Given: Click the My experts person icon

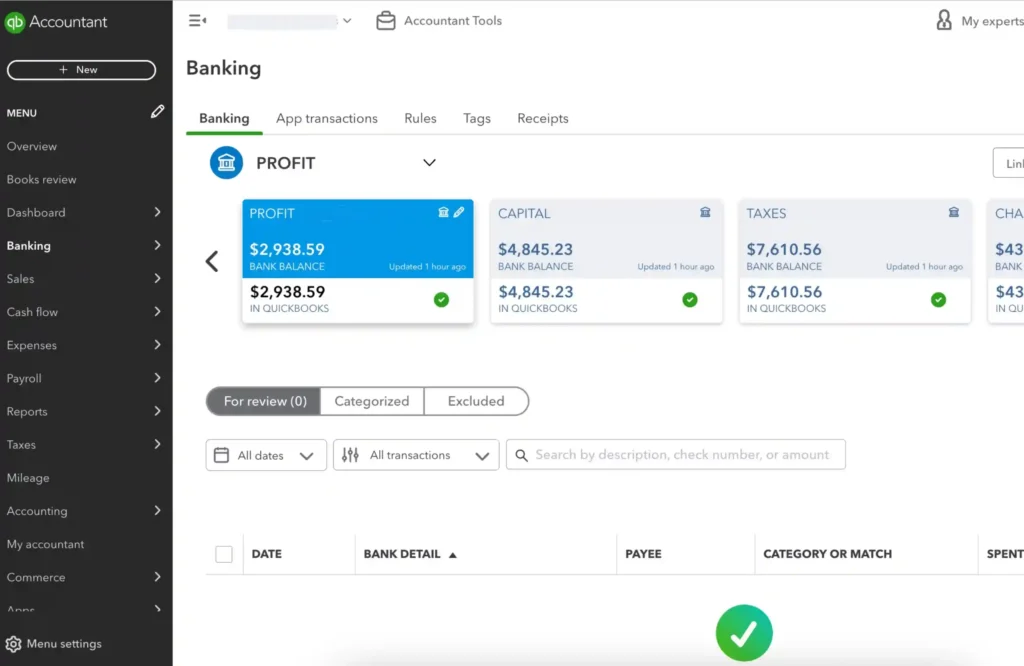Looking at the screenshot, I should 944,20.
